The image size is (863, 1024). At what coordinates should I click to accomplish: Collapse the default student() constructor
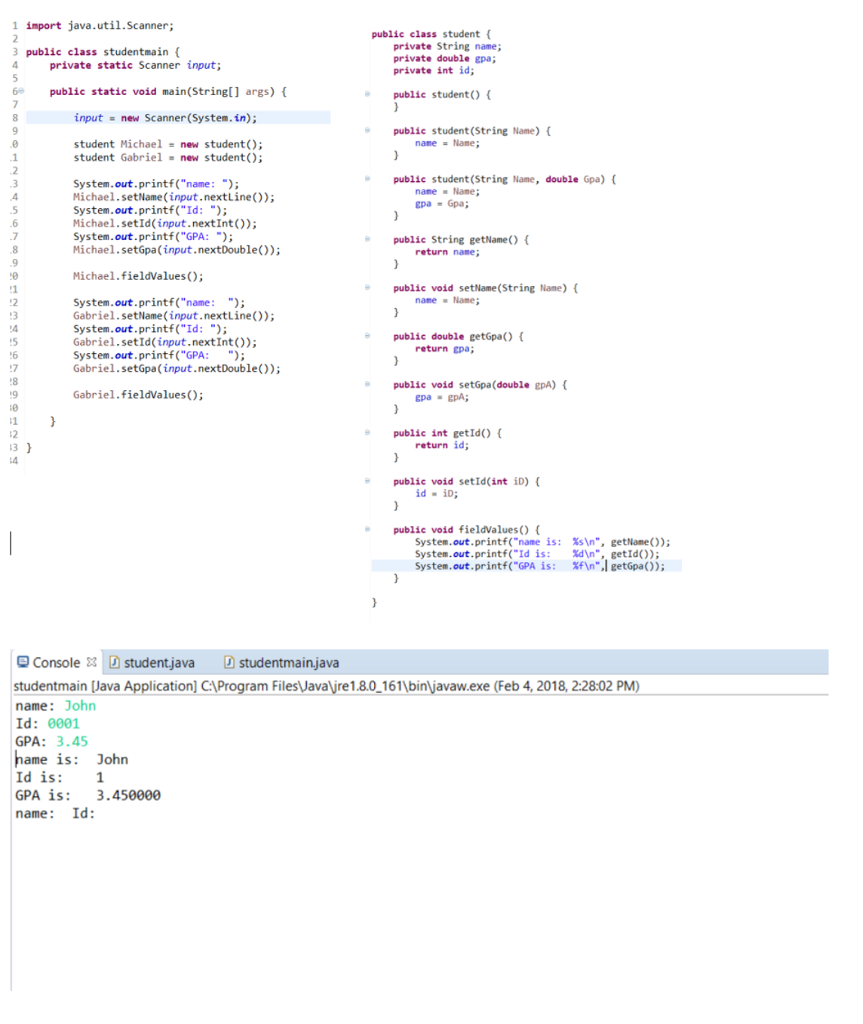coord(366,94)
